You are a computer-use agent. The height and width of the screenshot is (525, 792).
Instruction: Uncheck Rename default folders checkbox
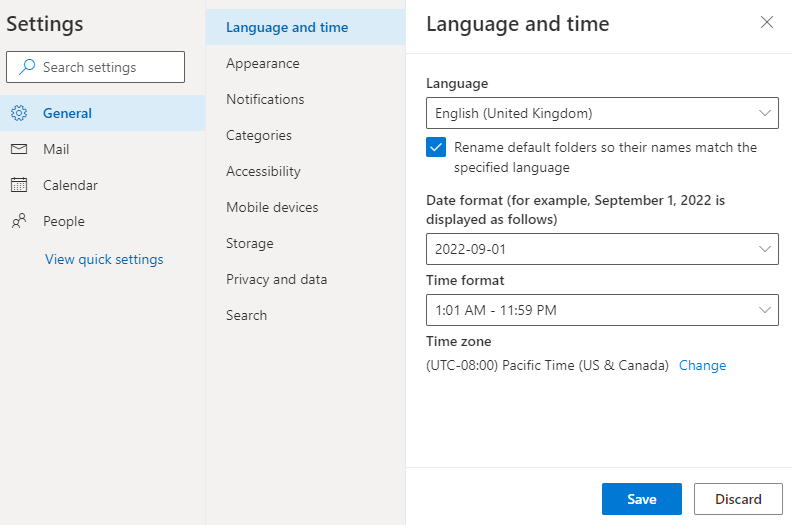[x=436, y=147]
